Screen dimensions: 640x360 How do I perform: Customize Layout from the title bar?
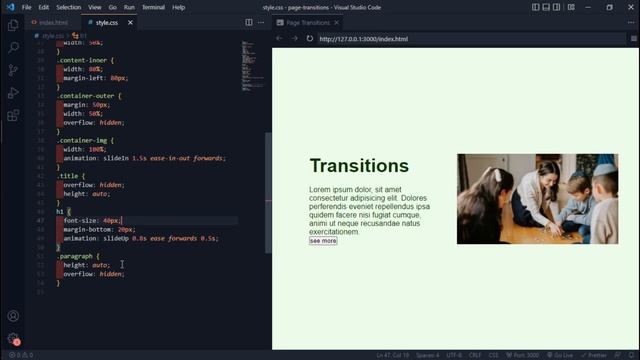point(571,7)
